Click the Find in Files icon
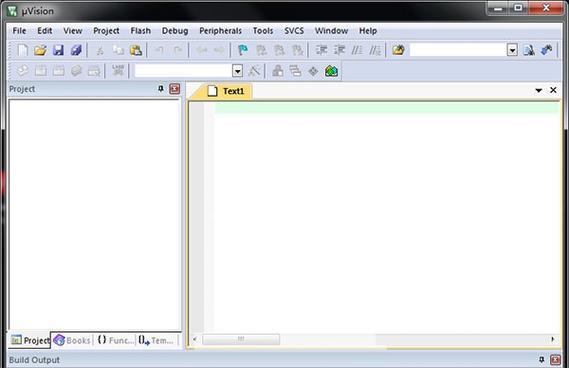 (x=398, y=50)
